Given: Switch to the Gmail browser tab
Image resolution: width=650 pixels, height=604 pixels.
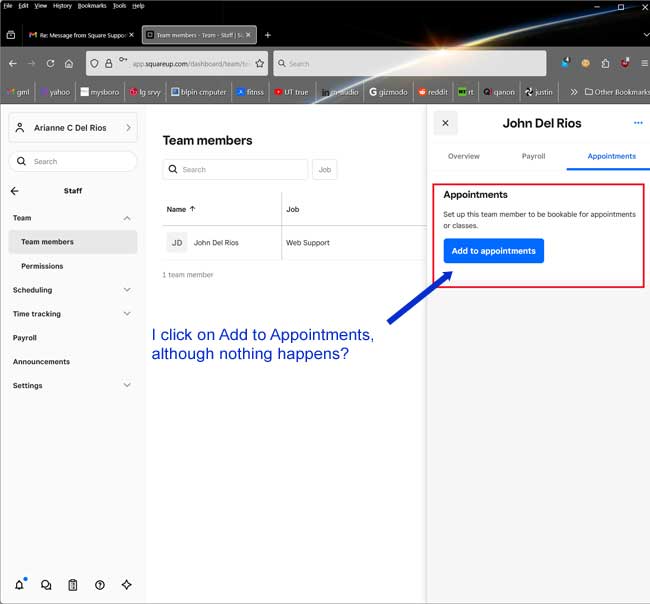Looking at the screenshot, I should click(x=81, y=35).
